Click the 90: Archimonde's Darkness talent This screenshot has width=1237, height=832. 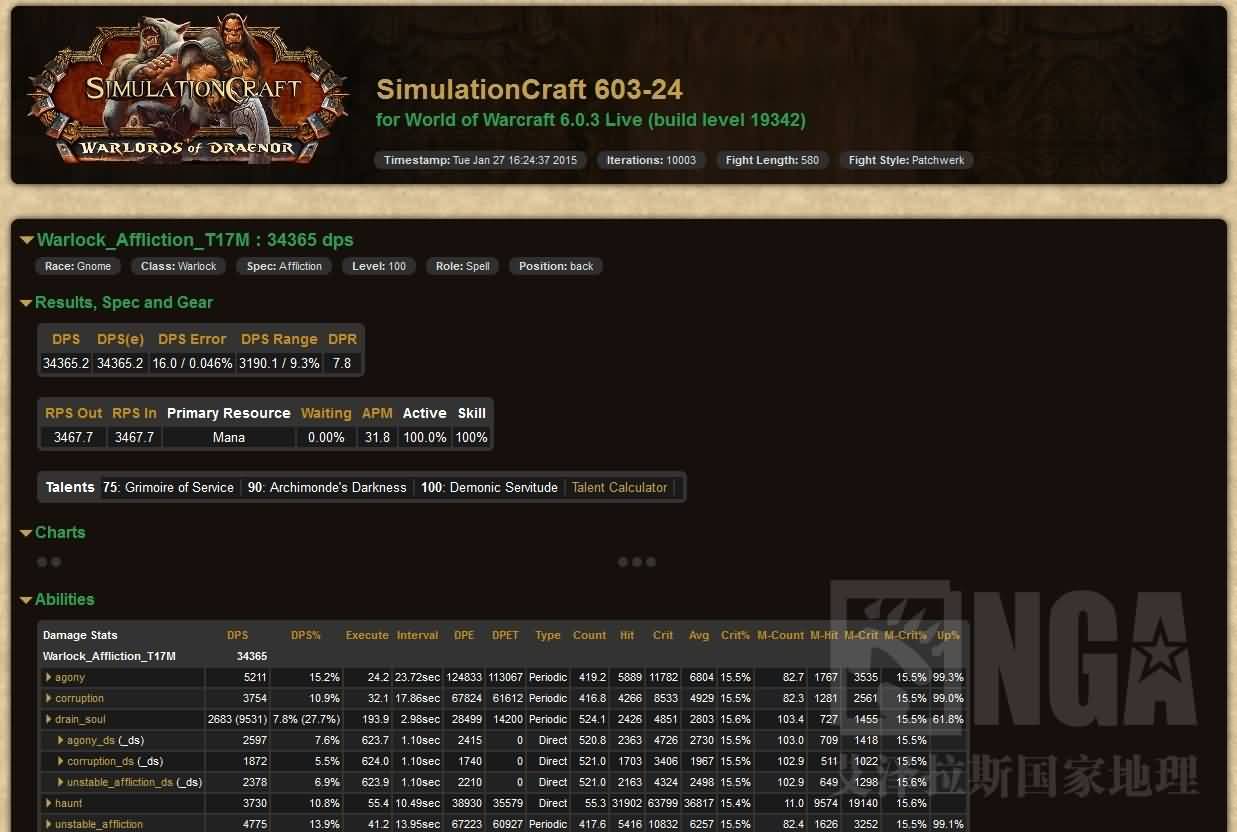pyautogui.click(x=327, y=487)
